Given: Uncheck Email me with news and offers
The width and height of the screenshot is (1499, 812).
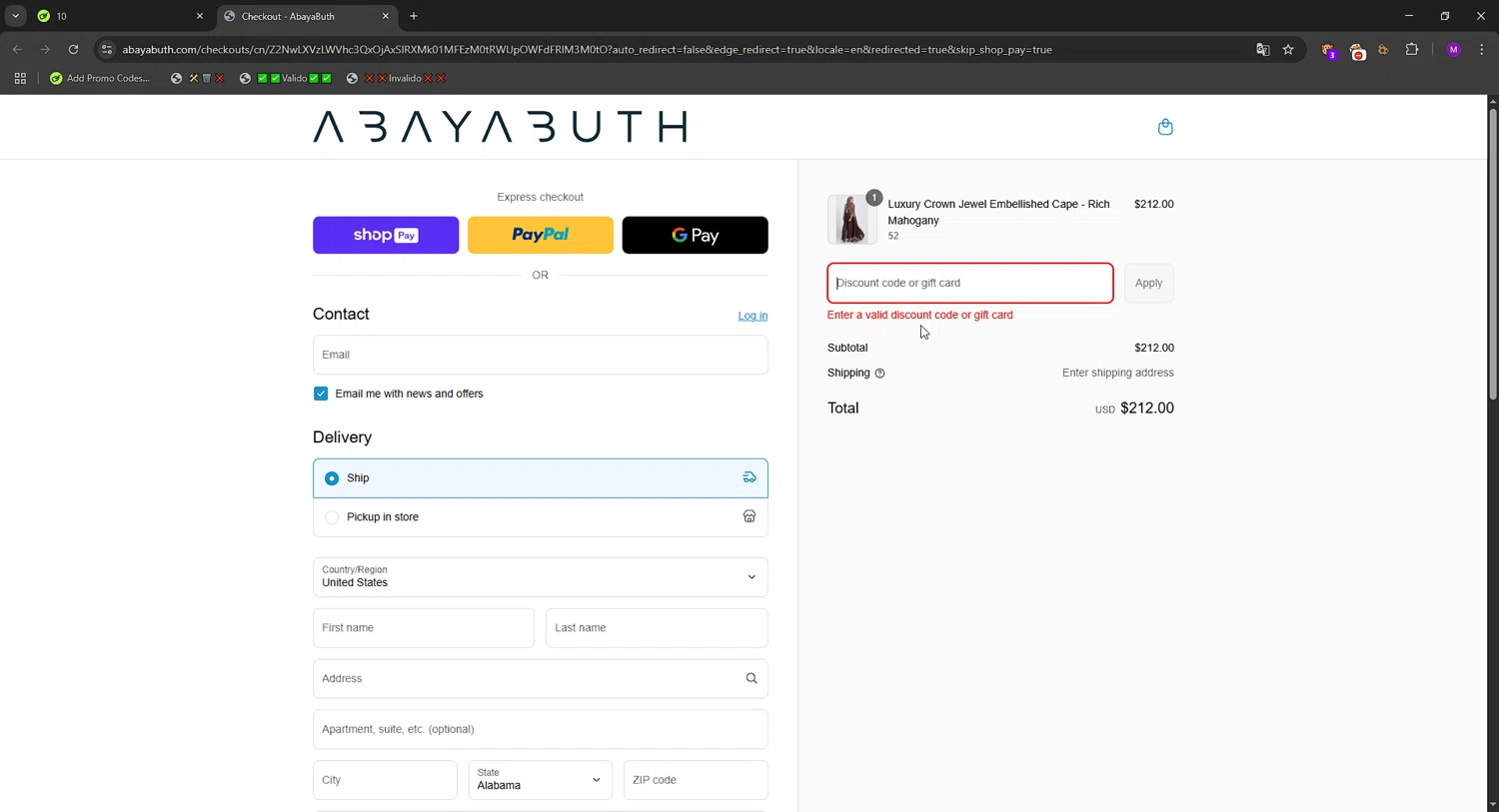Looking at the screenshot, I should [x=321, y=394].
